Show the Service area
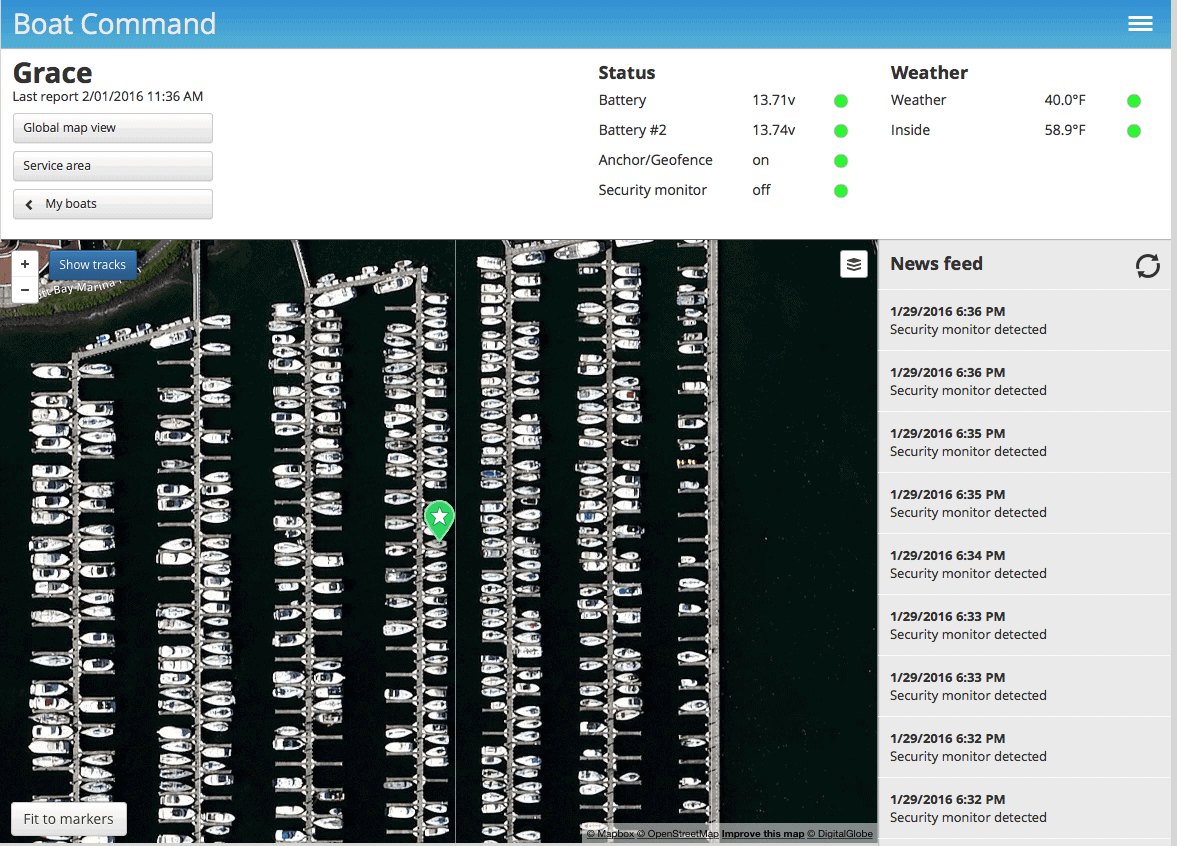Viewport: 1177px width, 846px height. [112, 166]
